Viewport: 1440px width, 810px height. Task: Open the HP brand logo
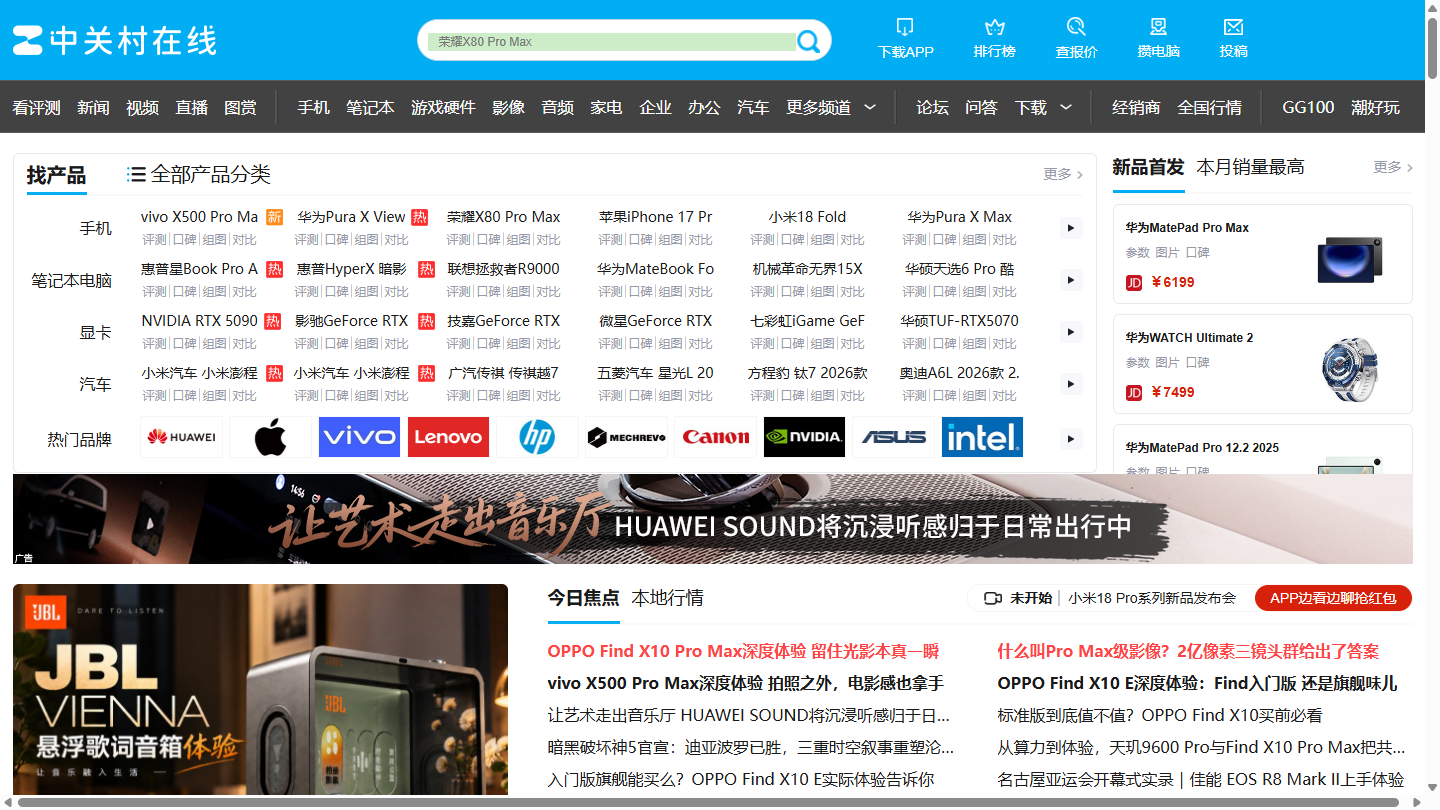pos(537,437)
